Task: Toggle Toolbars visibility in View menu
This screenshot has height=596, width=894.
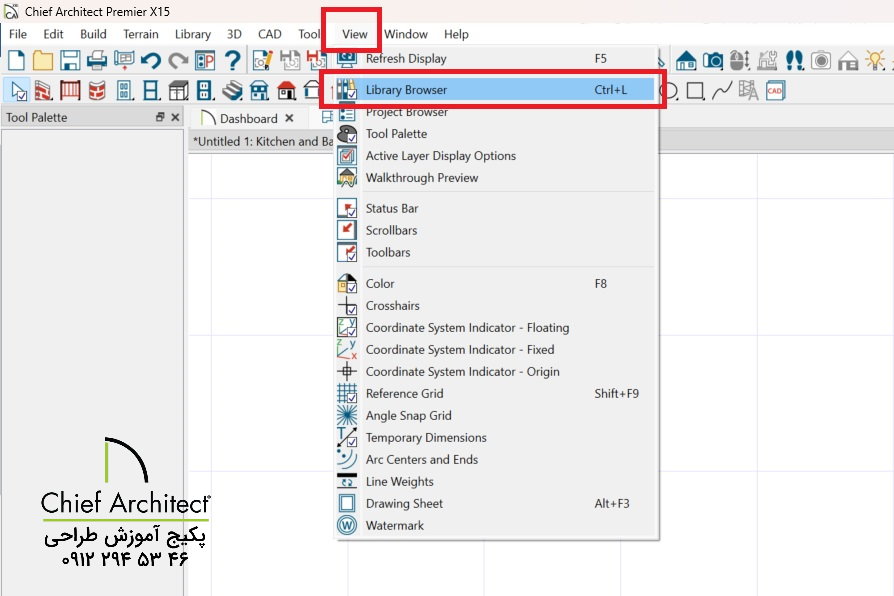Action: [496, 252]
